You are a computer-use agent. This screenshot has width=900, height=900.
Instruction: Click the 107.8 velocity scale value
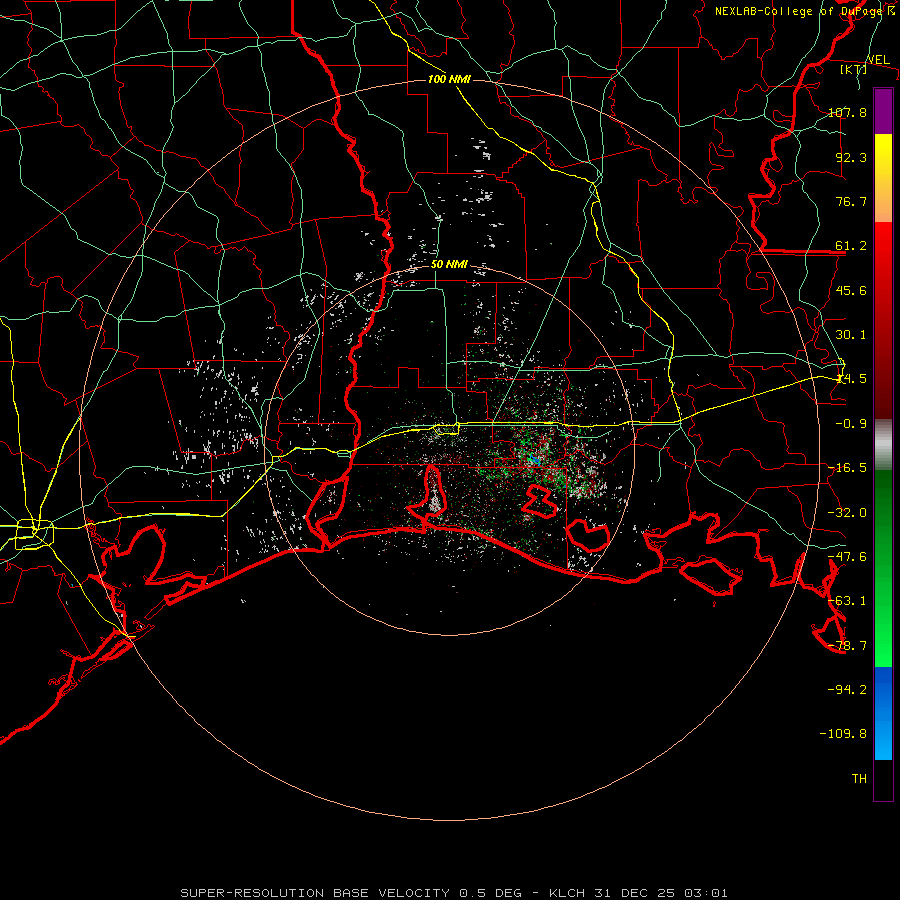coord(847,112)
